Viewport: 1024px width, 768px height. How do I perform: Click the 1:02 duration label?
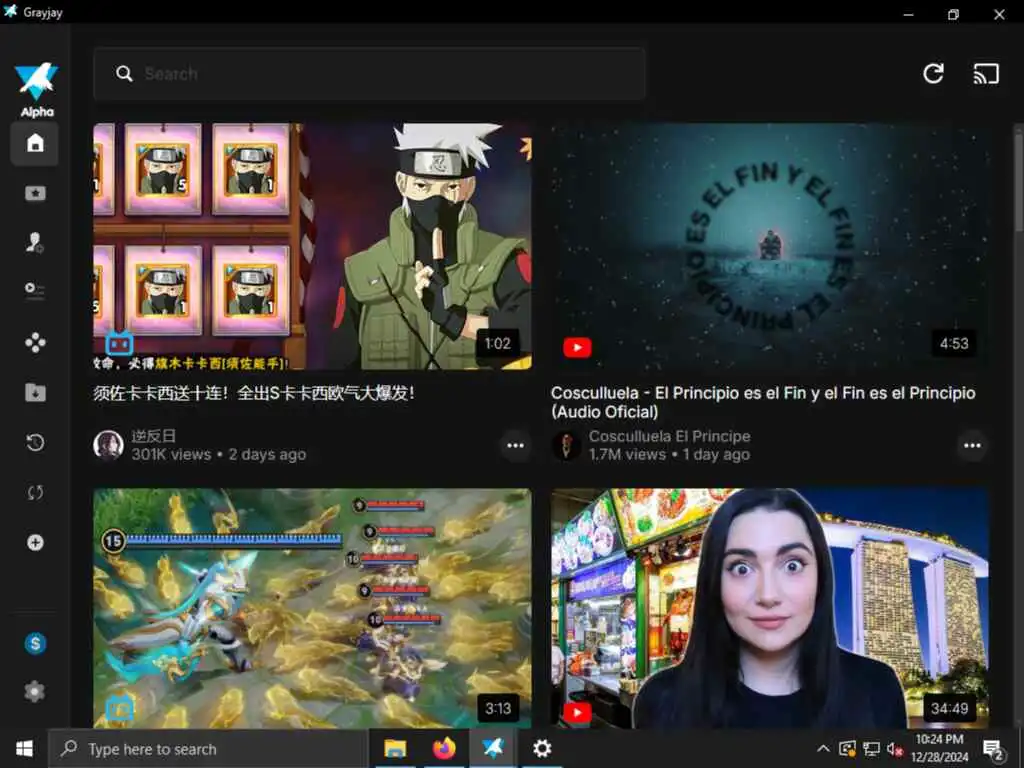pos(498,344)
